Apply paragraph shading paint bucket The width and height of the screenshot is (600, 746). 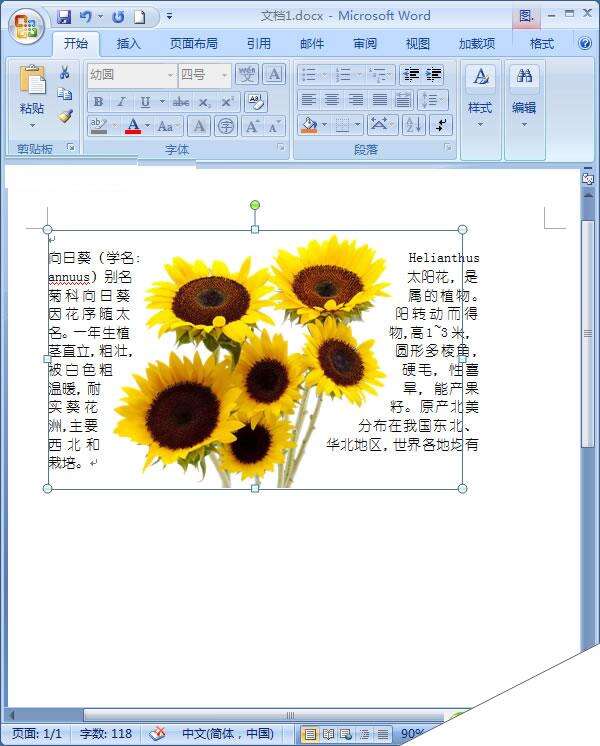pyautogui.click(x=309, y=126)
